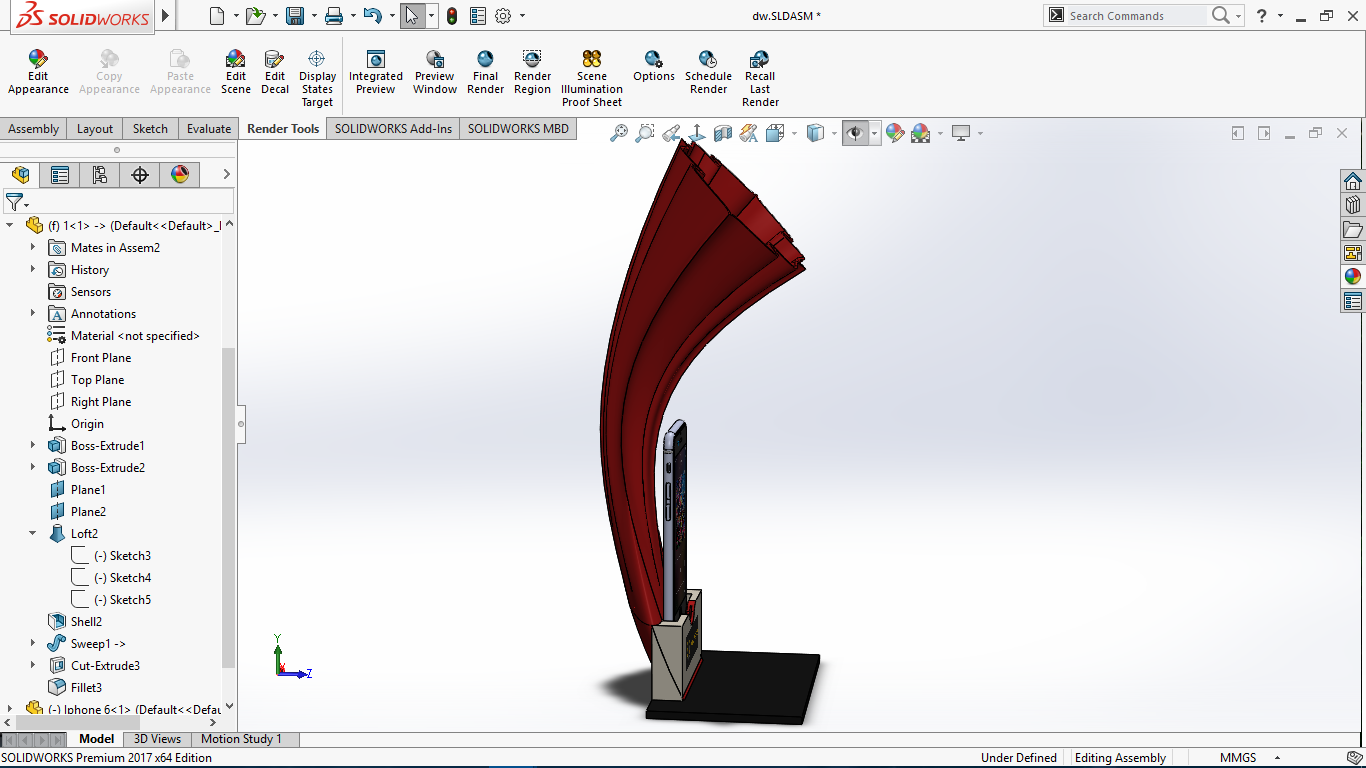Toggle Section View
1366x768 pixels.
(x=723, y=133)
